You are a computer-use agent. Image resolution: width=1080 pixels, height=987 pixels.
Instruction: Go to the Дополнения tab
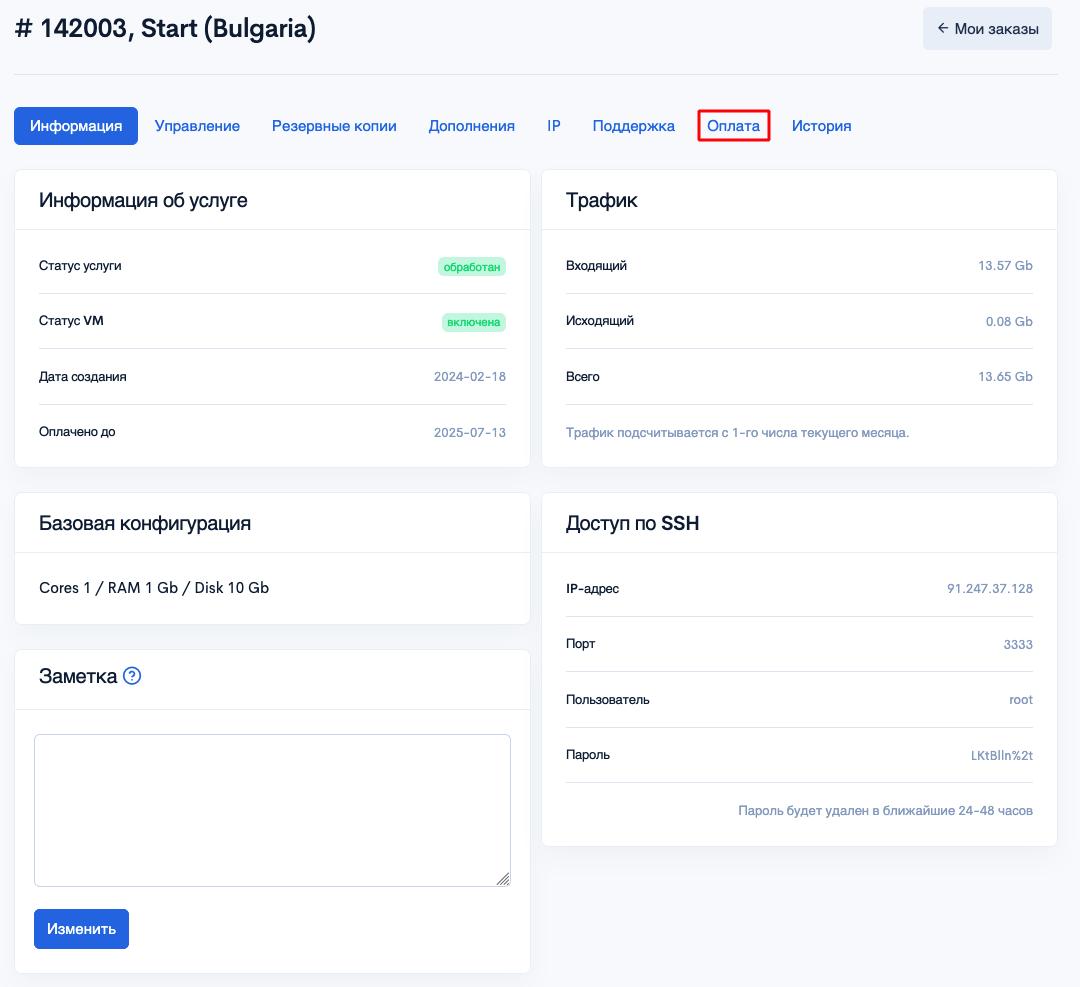[x=472, y=126]
